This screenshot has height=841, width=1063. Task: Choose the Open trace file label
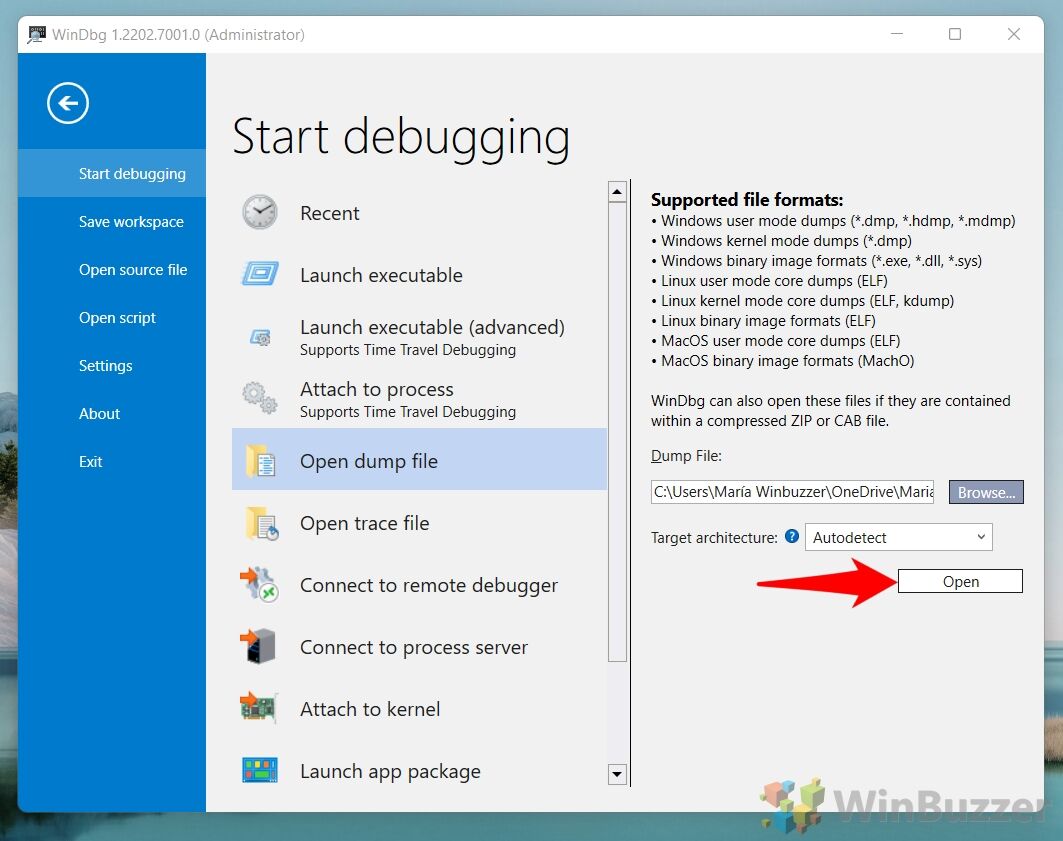pyautogui.click(x=364, y=523)
